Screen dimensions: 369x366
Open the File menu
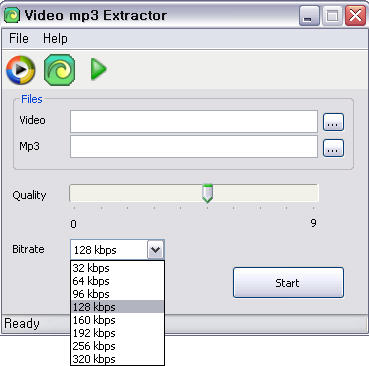19,39
